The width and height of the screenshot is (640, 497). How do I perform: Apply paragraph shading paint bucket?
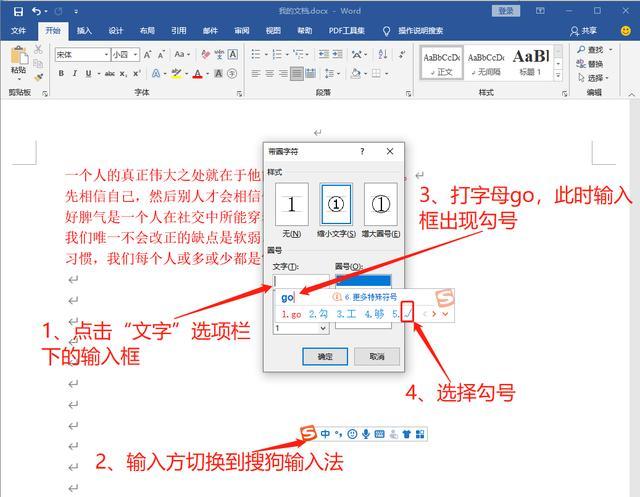pos(356,73)
